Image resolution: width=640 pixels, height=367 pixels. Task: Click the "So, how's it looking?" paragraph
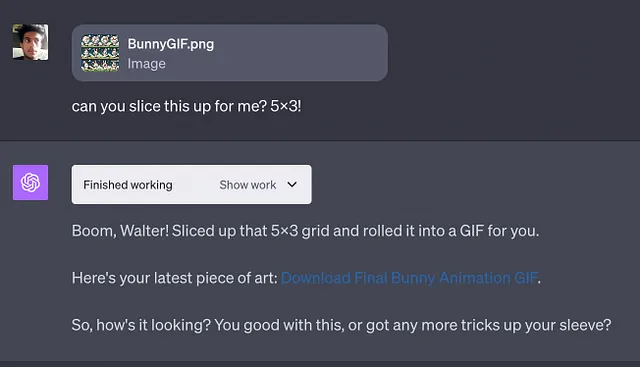[x=341, y=325]
